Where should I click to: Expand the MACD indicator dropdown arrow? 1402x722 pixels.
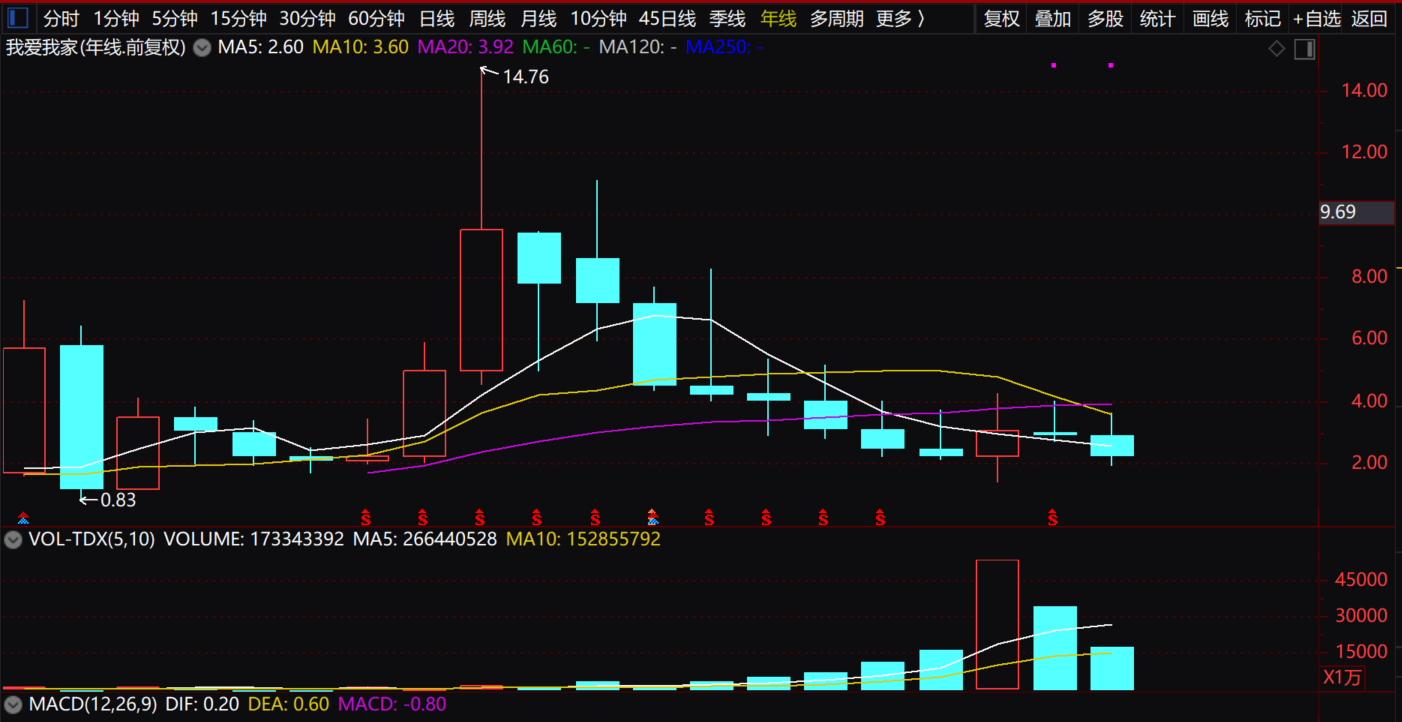coord(13,703)
